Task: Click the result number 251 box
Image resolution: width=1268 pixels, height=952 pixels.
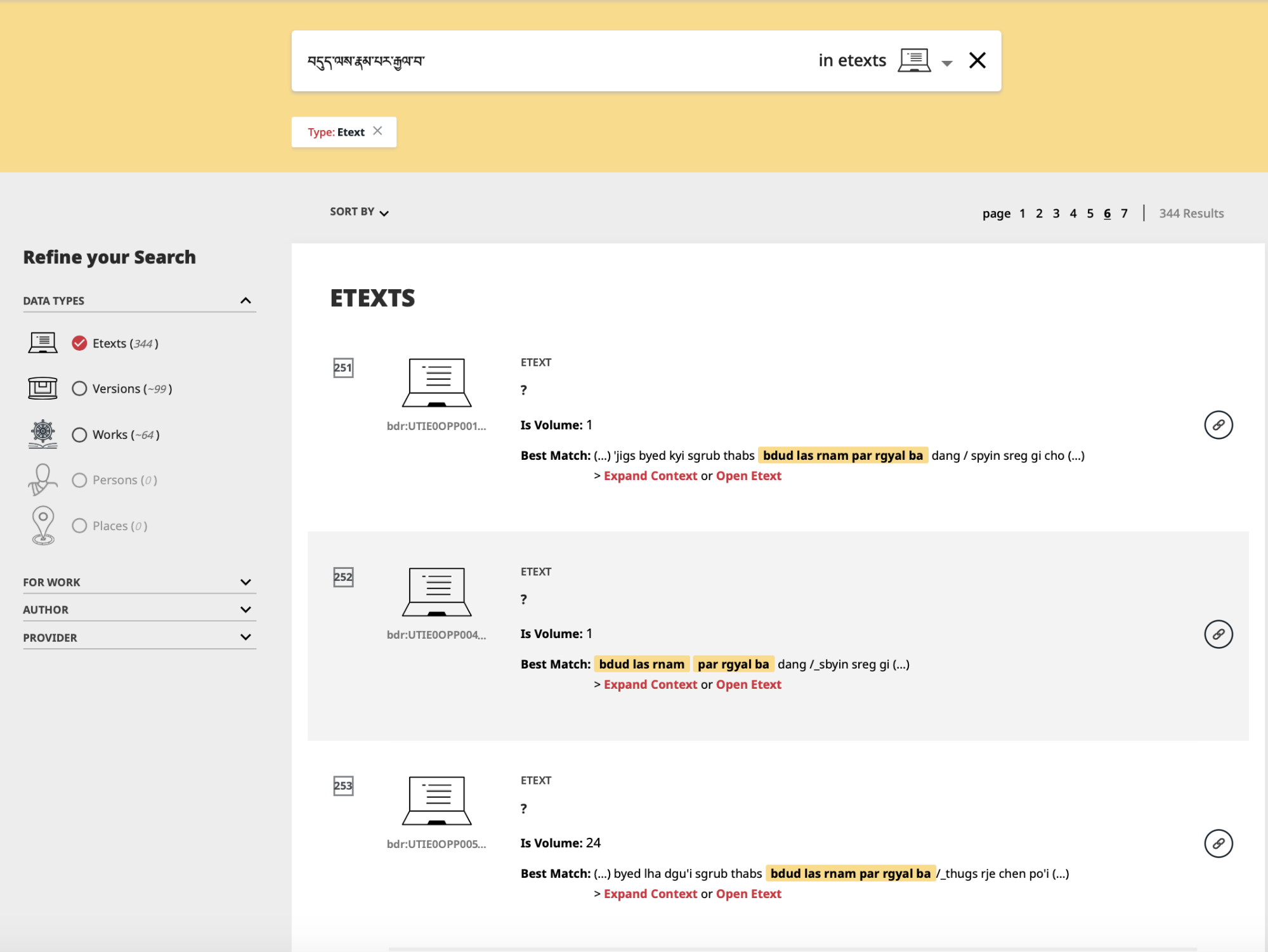Action: point(343,368)
